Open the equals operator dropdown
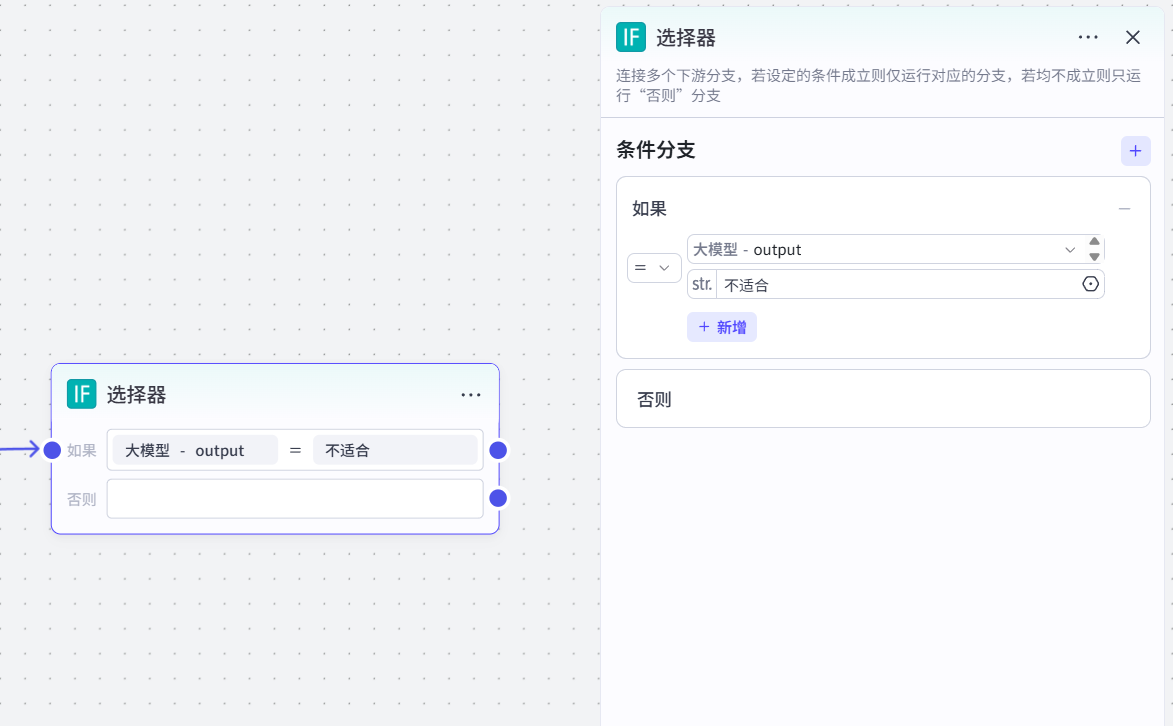Image resolution: width=1173 pixels, height=726 pixels. click(654, 267)
